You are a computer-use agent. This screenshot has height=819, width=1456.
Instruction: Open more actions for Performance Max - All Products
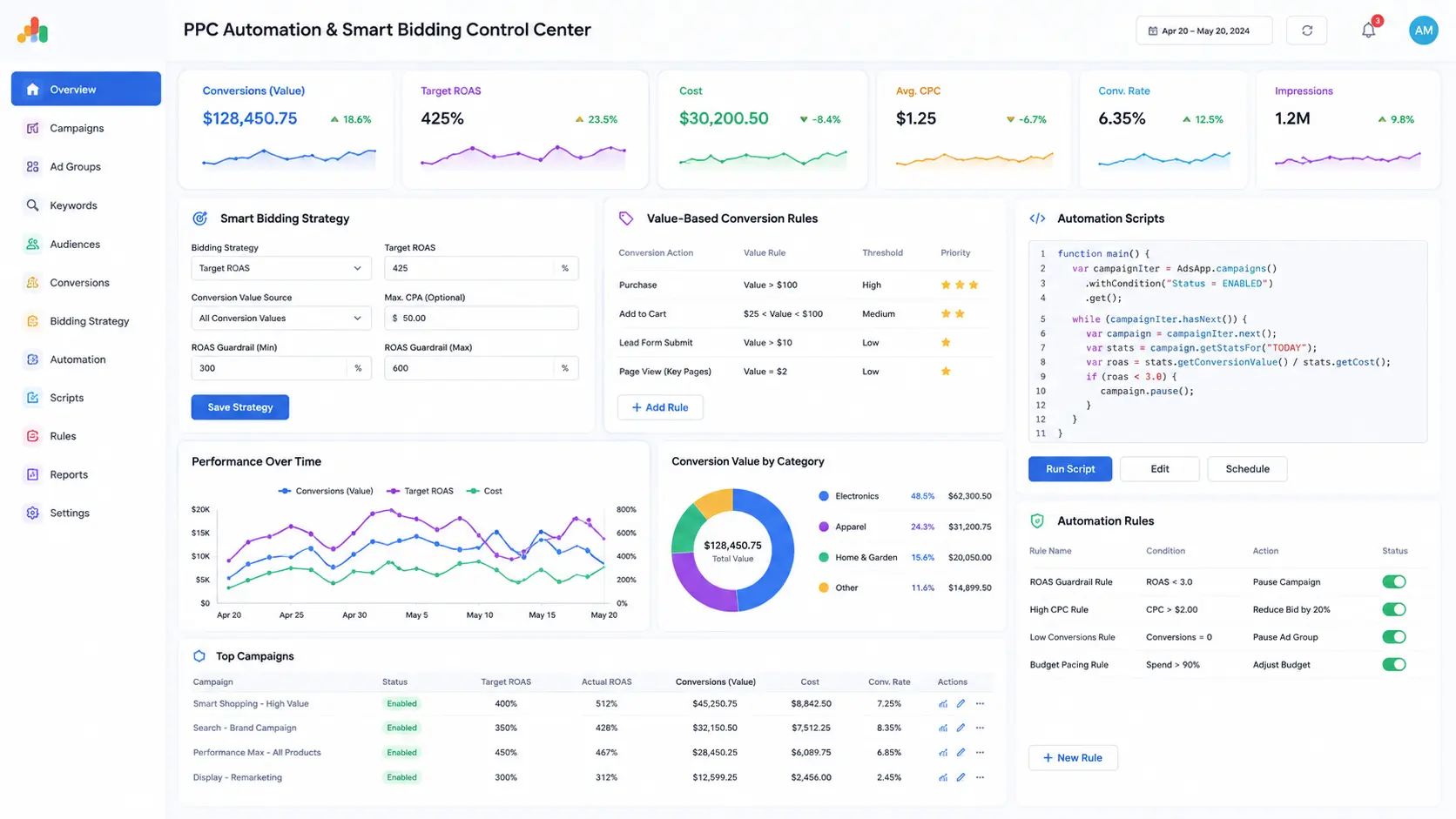(x=980, y=752)
